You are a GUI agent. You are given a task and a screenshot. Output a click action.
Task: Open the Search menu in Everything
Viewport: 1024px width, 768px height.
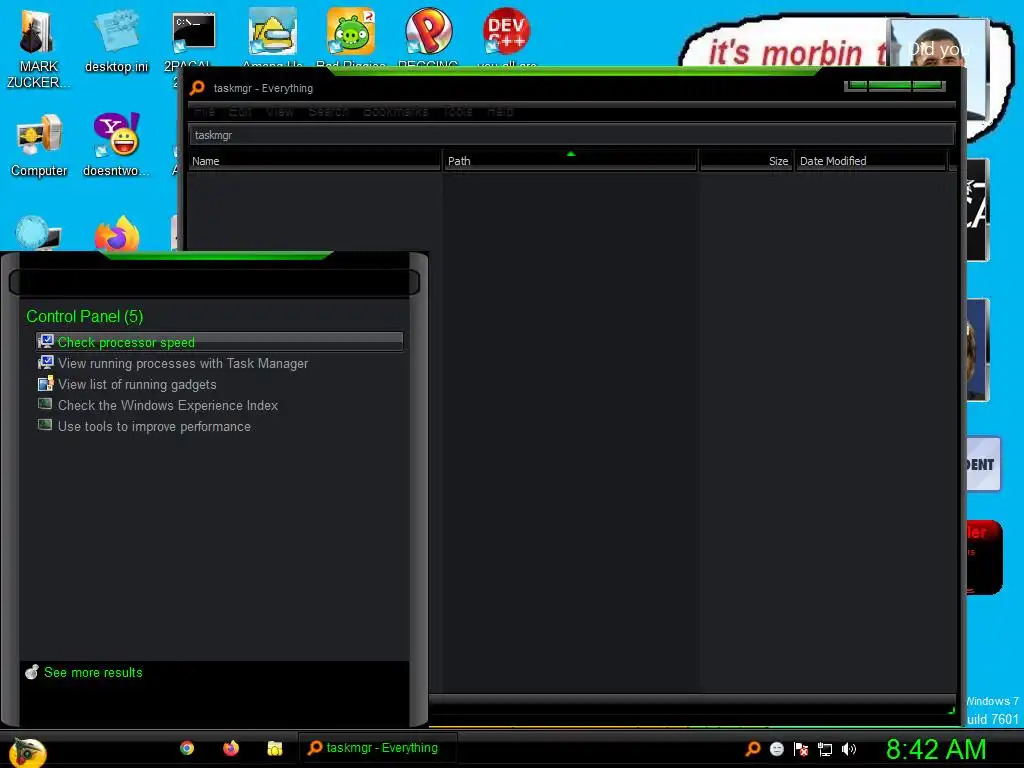[x=328, y=112]
